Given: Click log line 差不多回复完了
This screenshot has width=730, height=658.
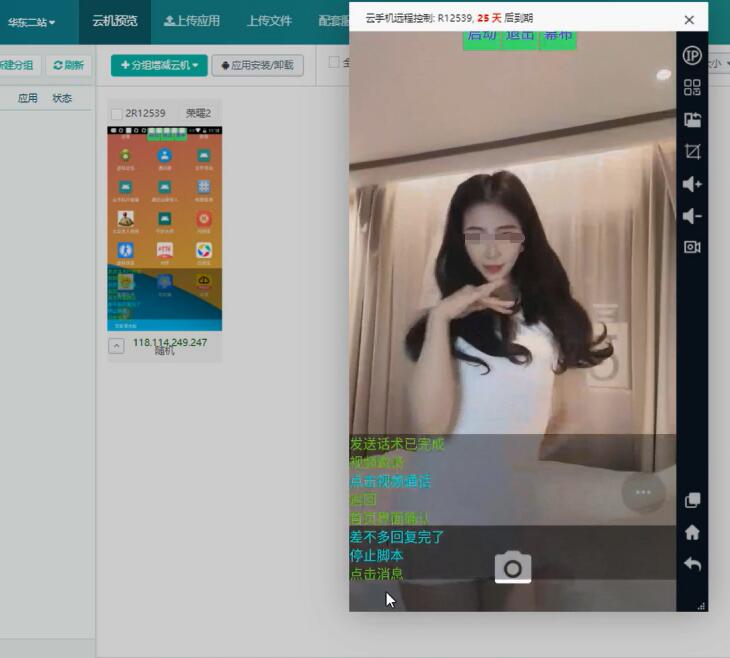Looking at the screenshot, I should point(397,537).
